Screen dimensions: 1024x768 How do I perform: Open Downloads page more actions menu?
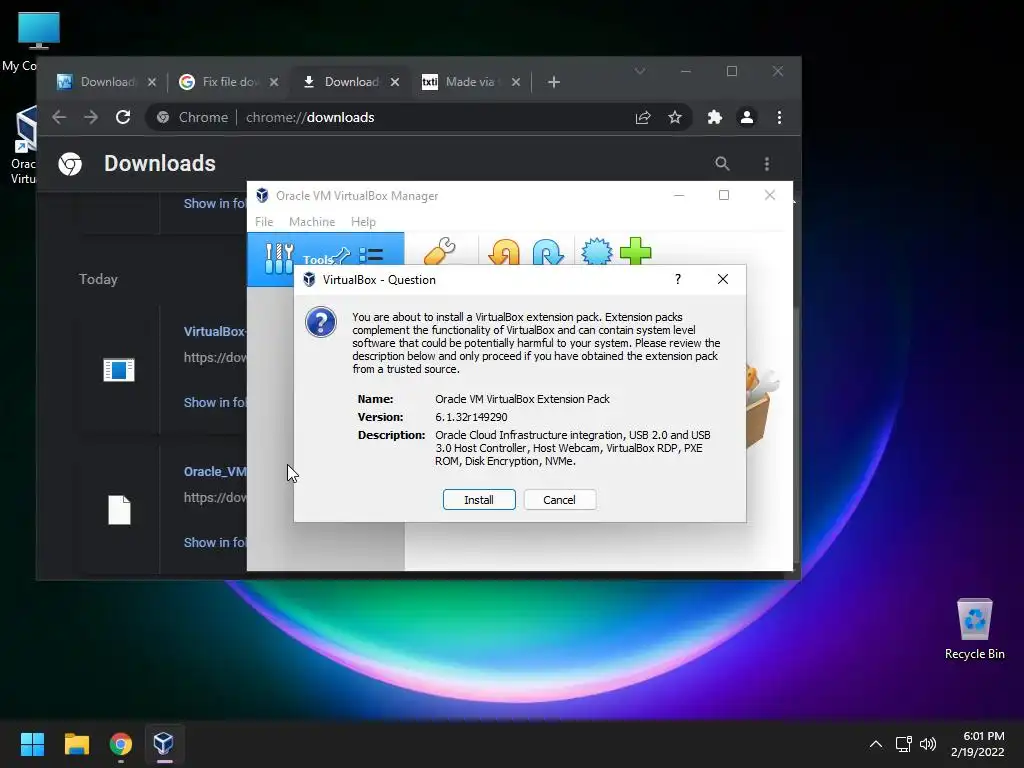tap(767, 163)
